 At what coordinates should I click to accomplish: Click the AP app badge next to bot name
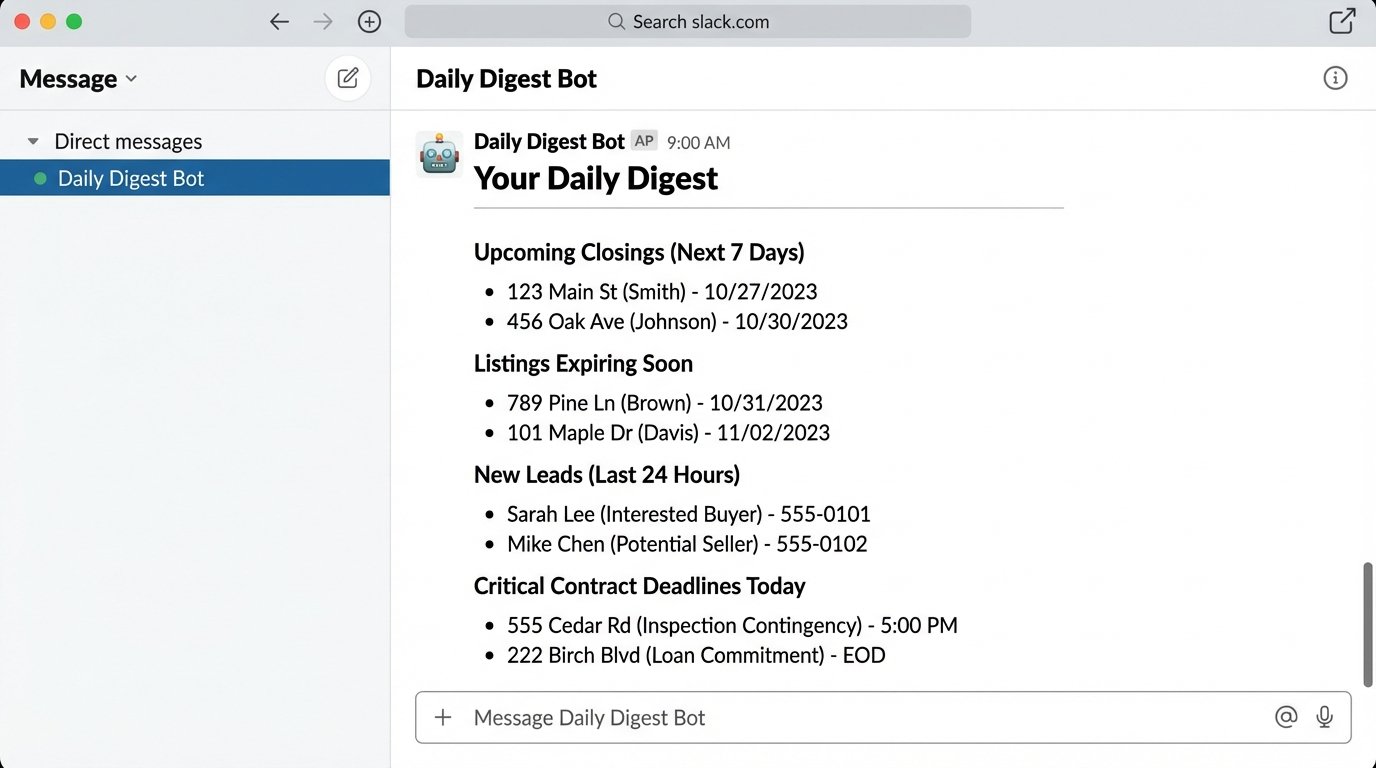click(x=643, y=141)
